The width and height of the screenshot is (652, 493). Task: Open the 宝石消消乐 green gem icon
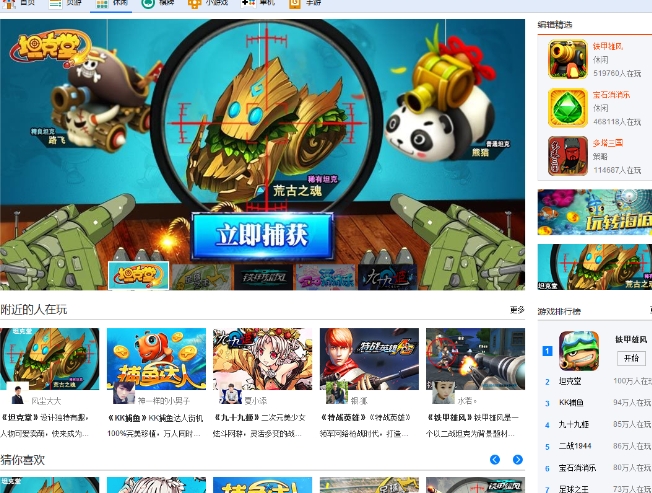[567, 107]
